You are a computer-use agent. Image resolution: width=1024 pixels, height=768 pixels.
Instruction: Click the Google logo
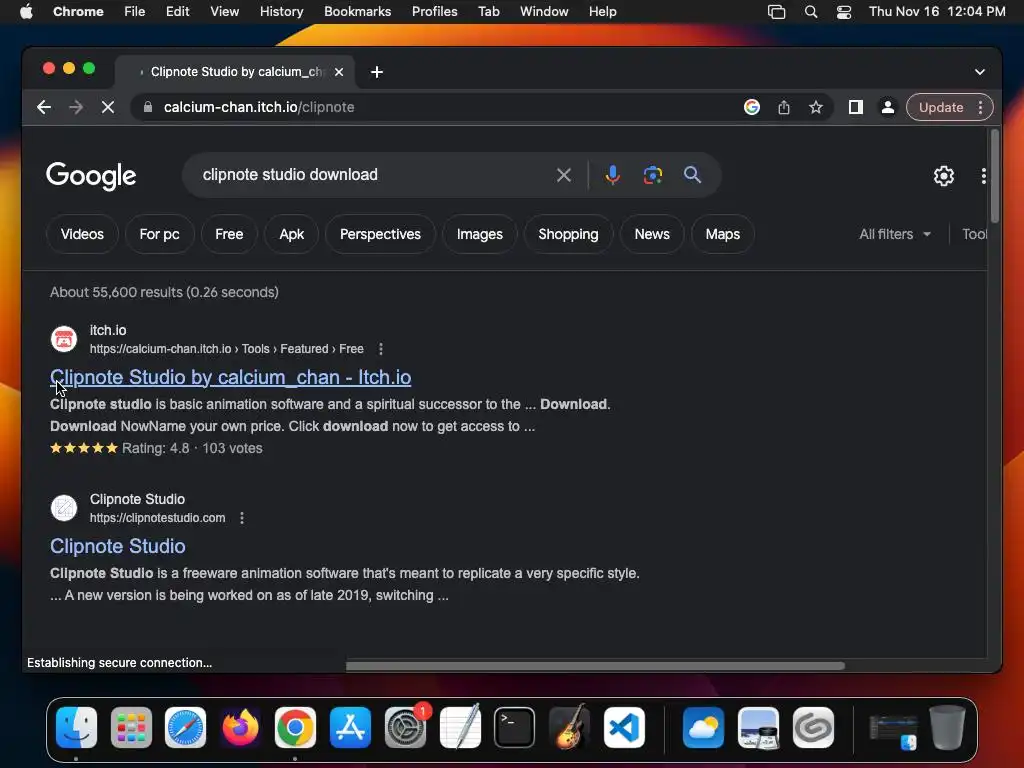click(x=91, y=176)
